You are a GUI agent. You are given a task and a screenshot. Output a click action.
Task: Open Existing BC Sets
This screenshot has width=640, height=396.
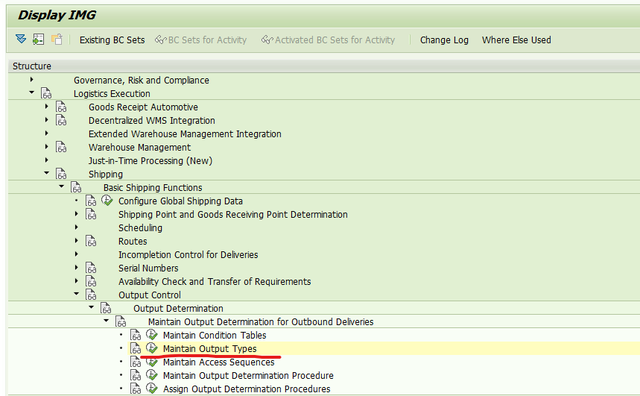point(112,40)
